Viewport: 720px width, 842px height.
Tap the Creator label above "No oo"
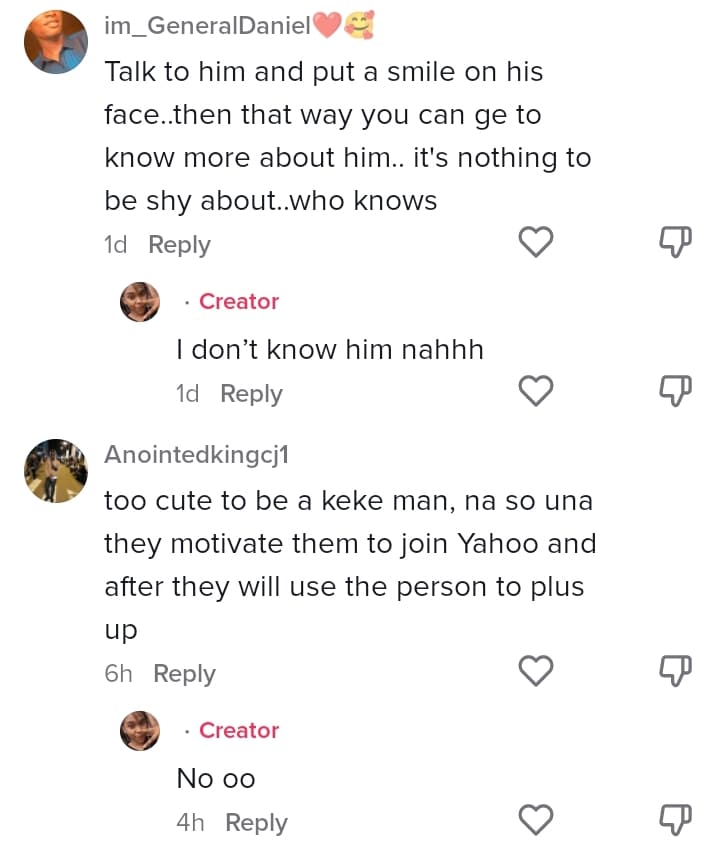pos(239,730)
